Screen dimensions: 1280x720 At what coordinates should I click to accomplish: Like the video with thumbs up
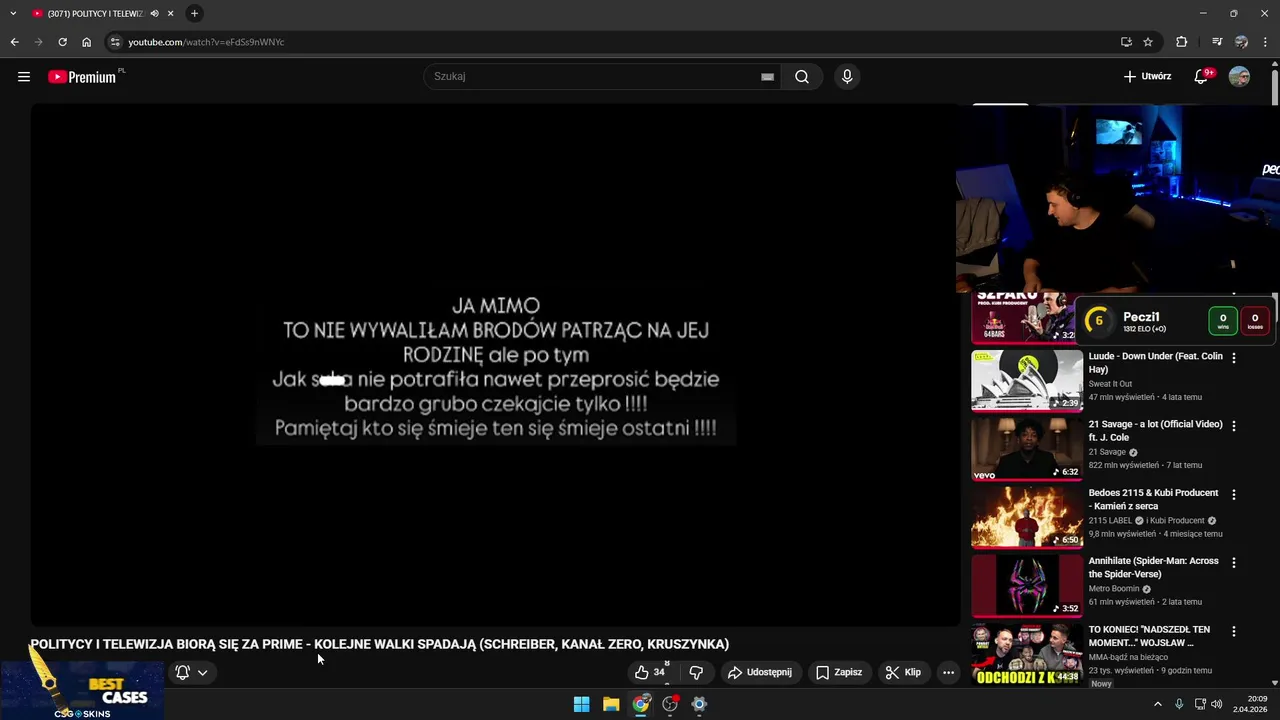pyautogui.click(x=650, y=672)
